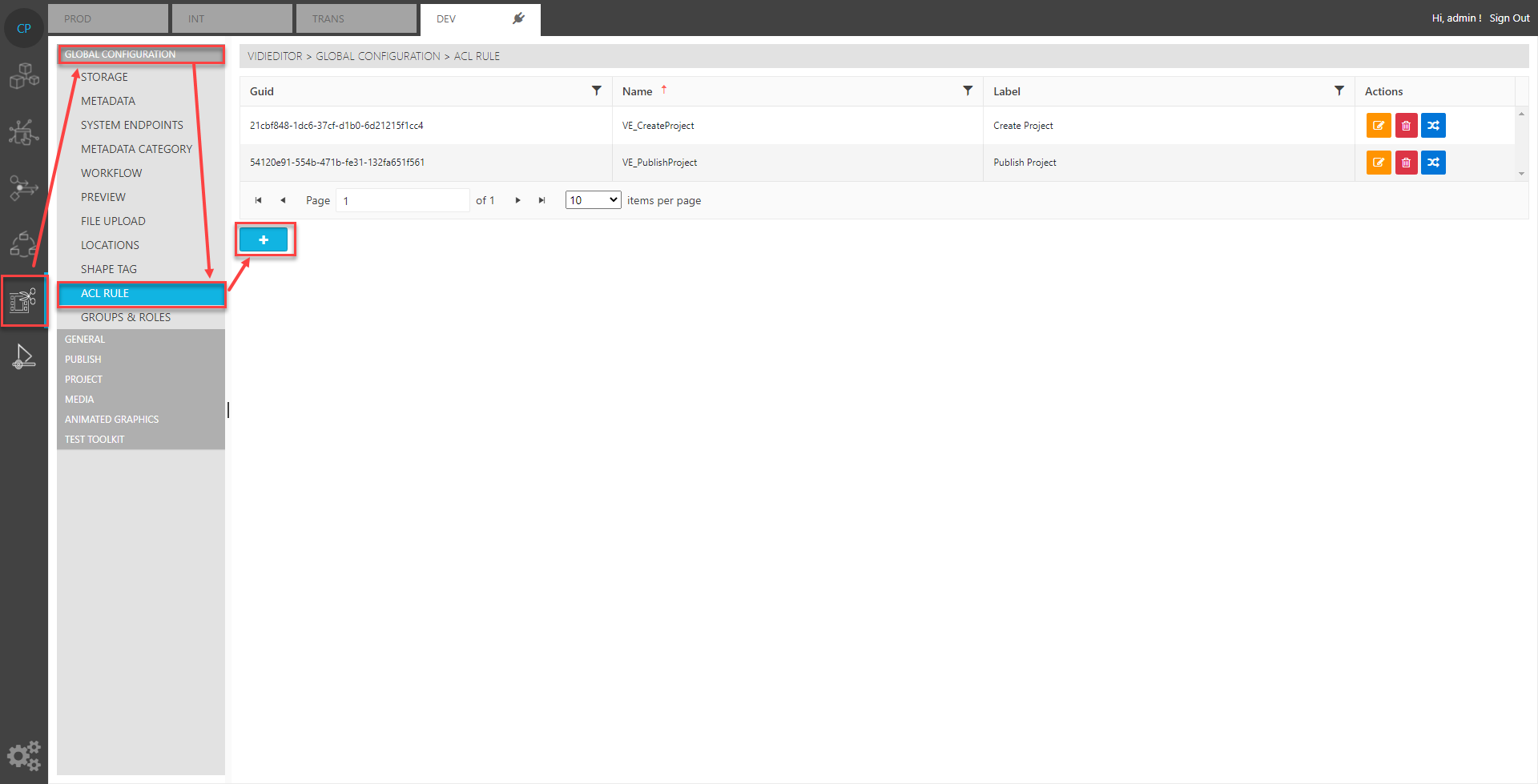The image size is (1538, 784).
Task: Open items per page dropdown
Action: (593, 200)
